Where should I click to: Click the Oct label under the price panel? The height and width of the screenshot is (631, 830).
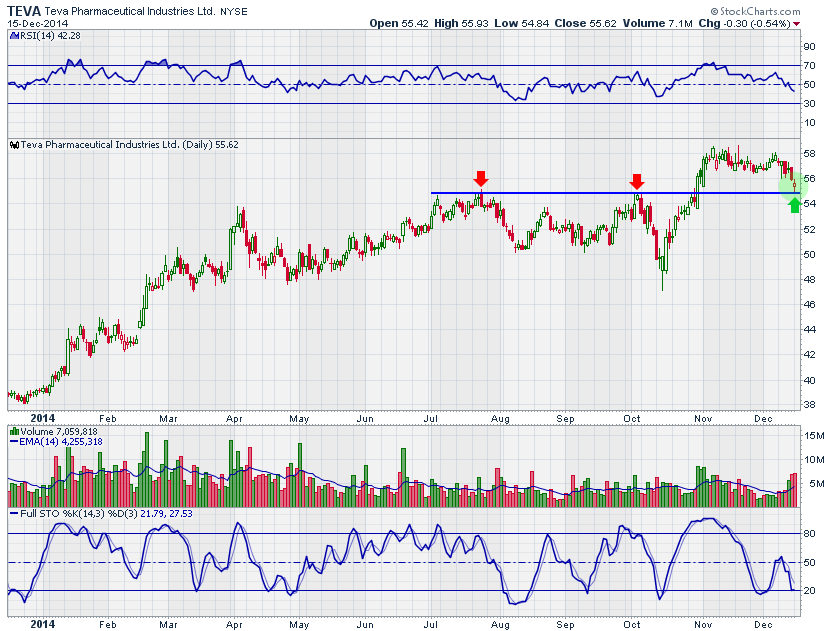click(631, 419)
